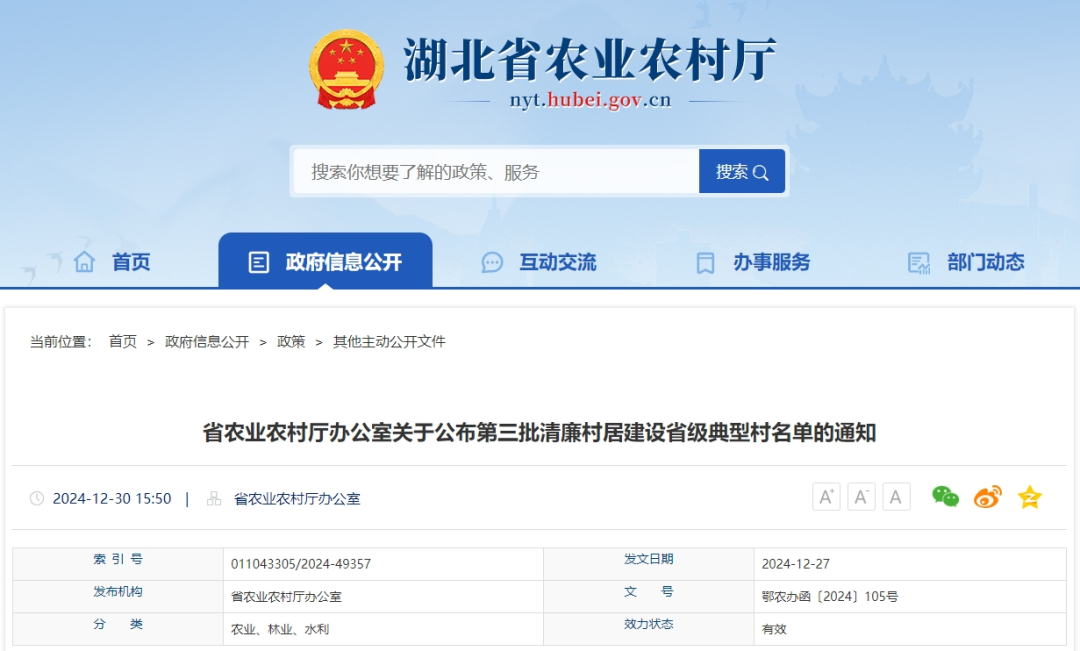Go to the 办事服务 navigation label
Viewport: 1080px width, 651px height.
(771, 262)
